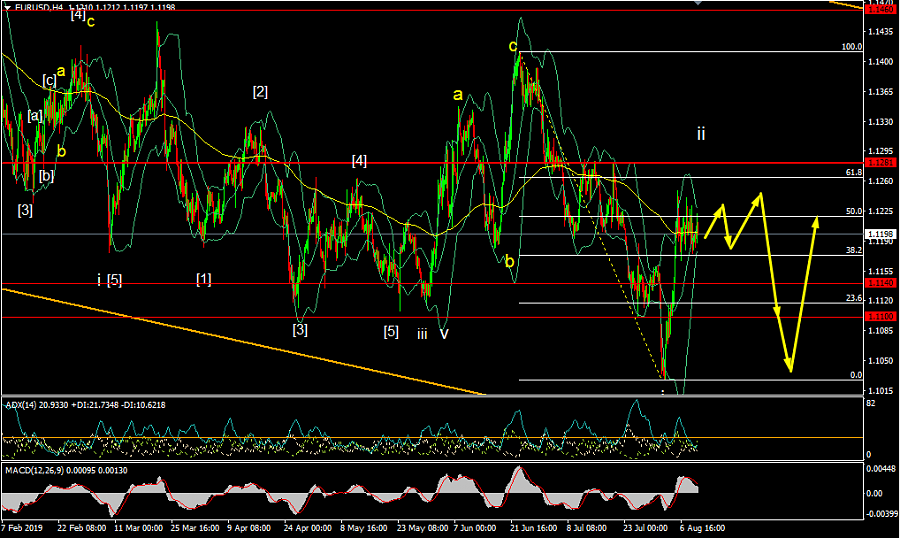Click the '21 Jun 16:00' time axis label
This screenshot has height=538, width=900.
[x=532, y=527]
